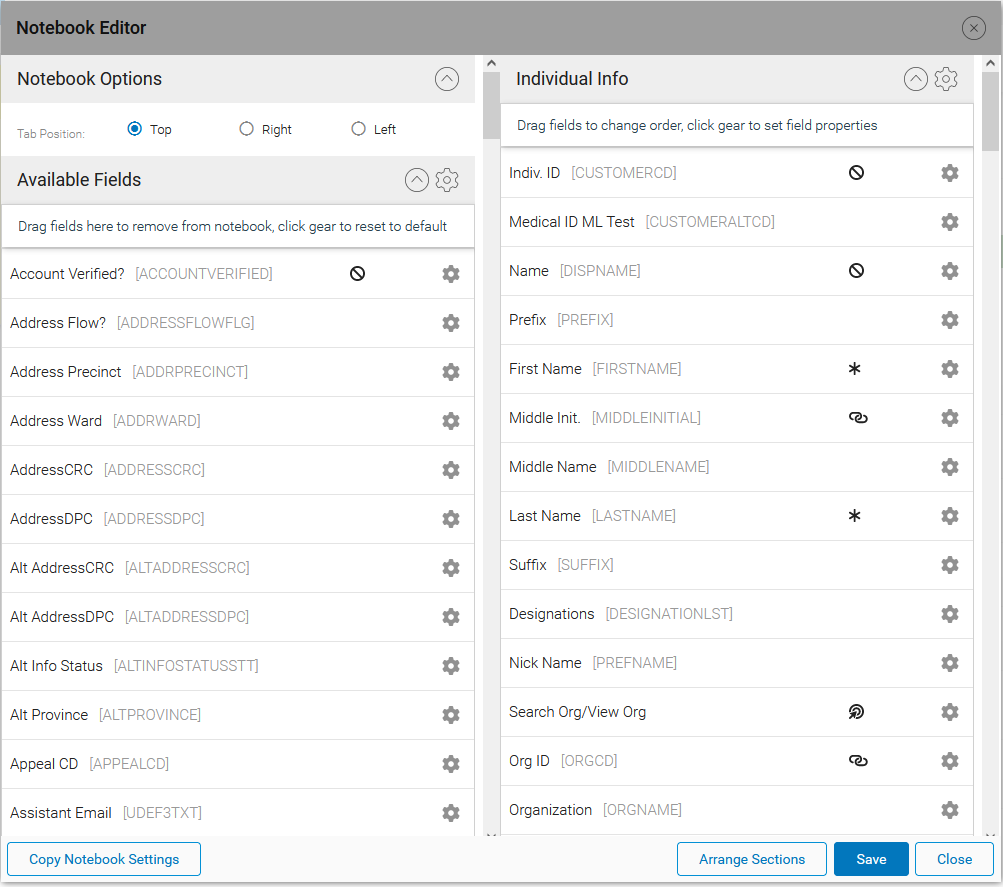Open gear settings for Suffix field
The width and height of the screenshot is (1003, 887).
(x=950, y=565)
